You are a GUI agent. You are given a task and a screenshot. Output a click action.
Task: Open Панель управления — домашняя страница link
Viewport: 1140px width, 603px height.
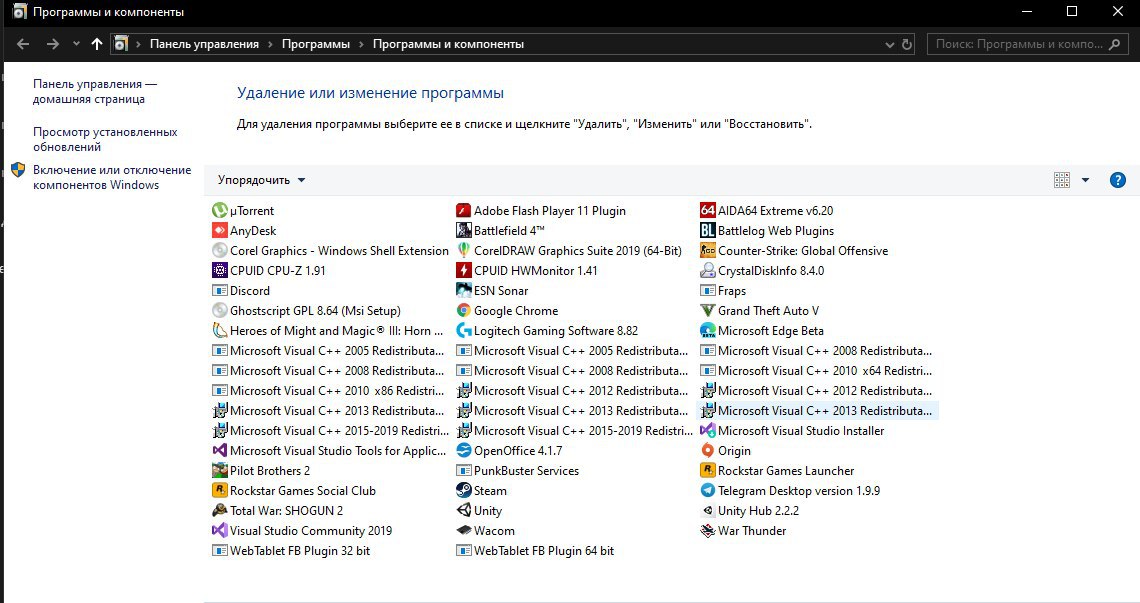tap(95, 92)
